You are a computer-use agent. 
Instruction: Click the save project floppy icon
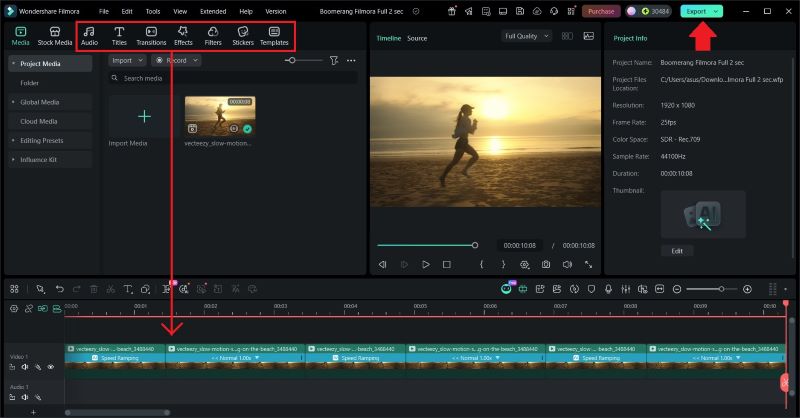[x=520, y=11]
